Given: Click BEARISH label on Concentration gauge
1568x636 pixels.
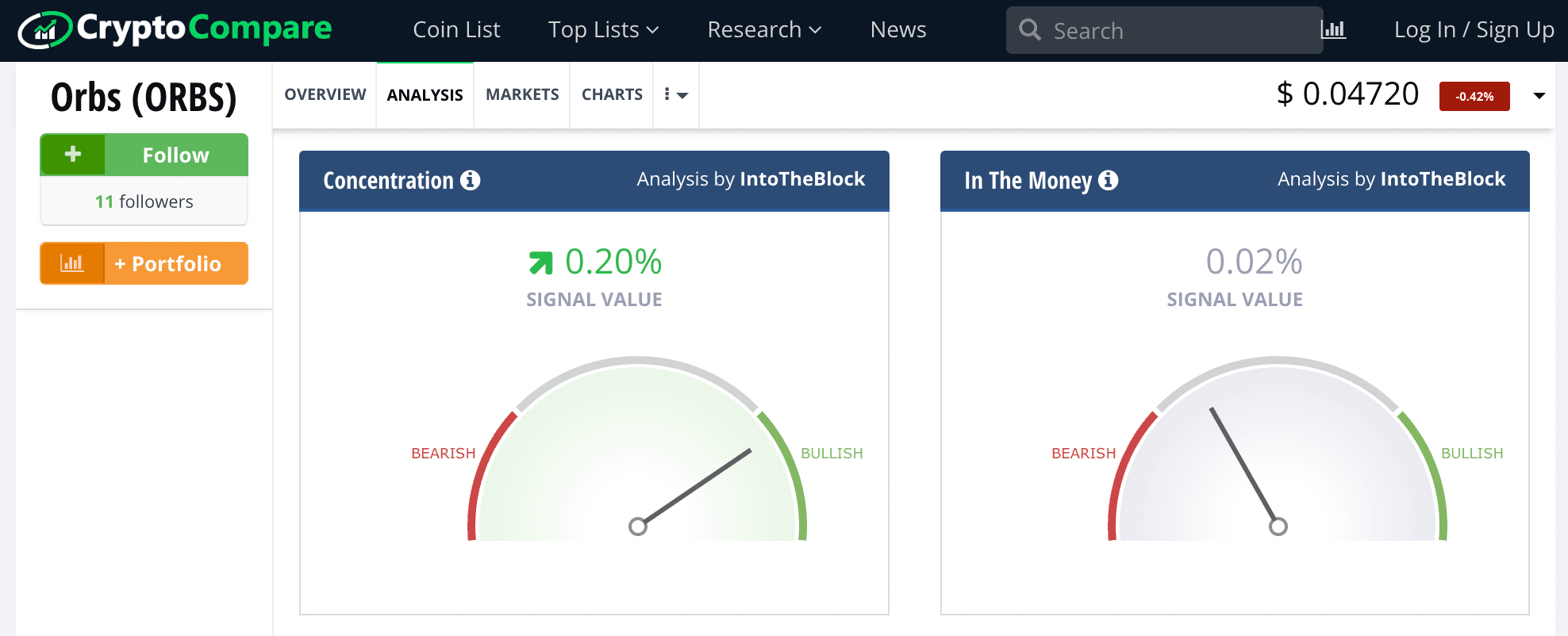Looking at the screenshot, I should (x=443, y=453).
